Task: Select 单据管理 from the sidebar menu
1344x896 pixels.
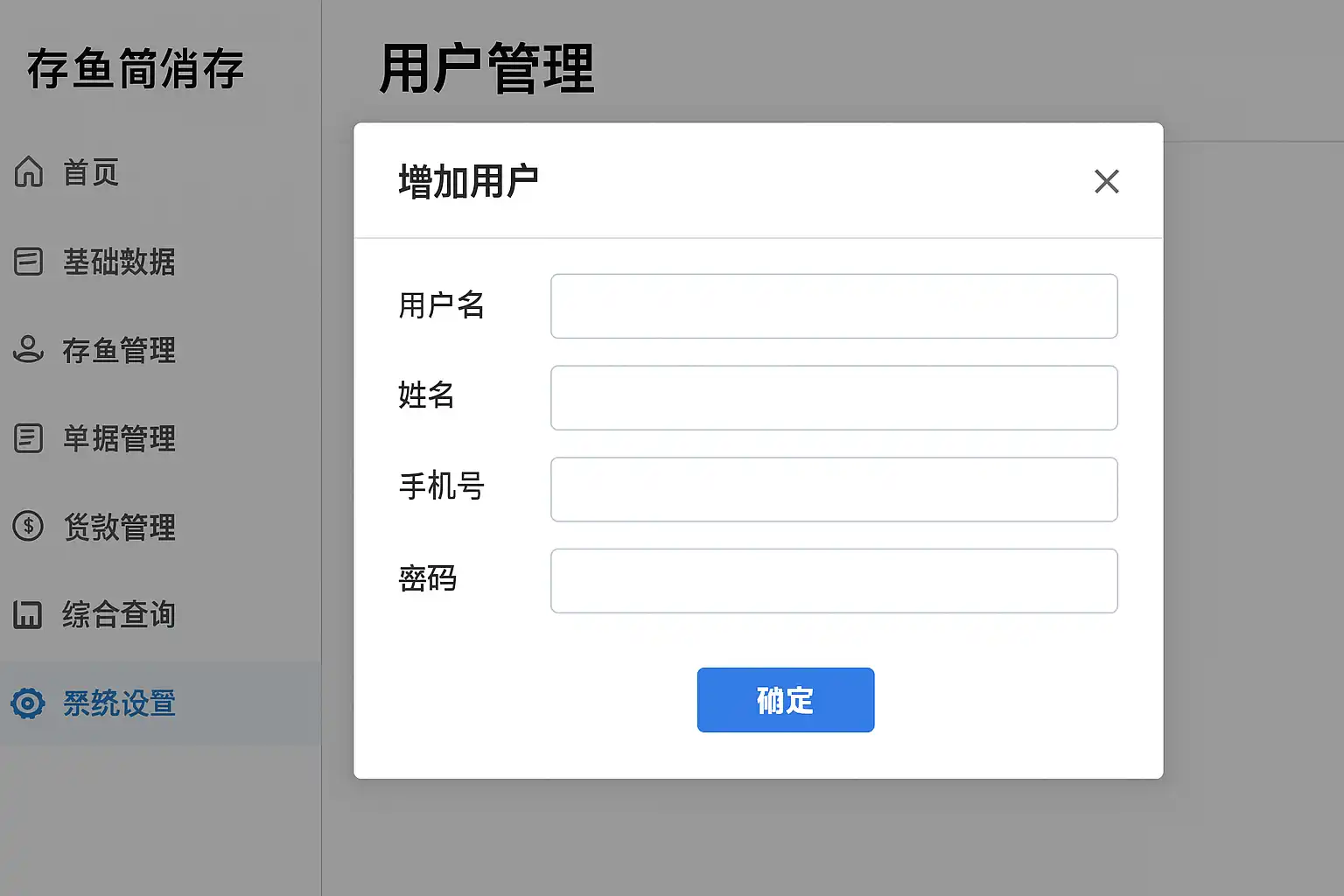Action: coord(119,438)
